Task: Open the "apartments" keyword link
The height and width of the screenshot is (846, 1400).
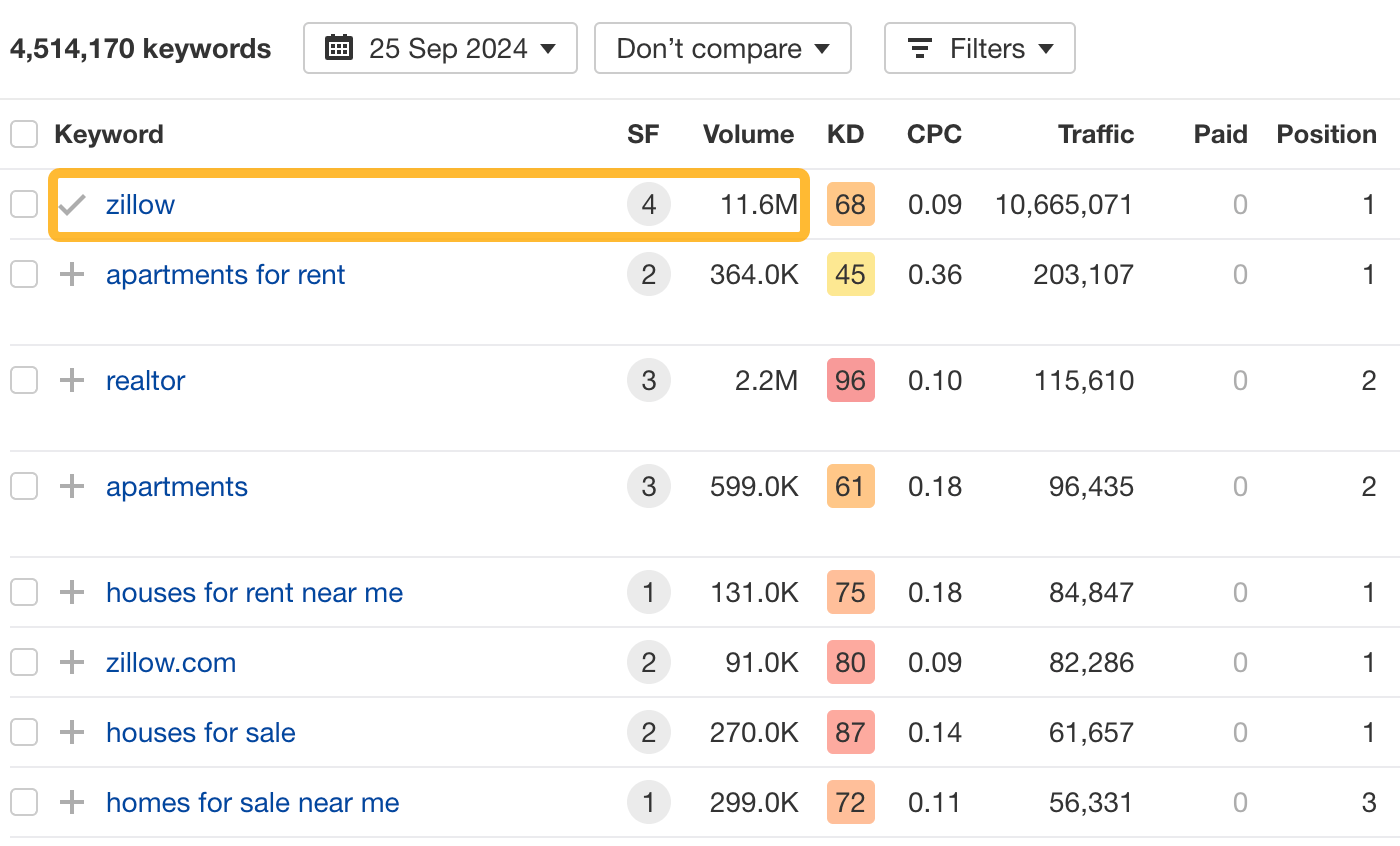Action: coord(177,486)
